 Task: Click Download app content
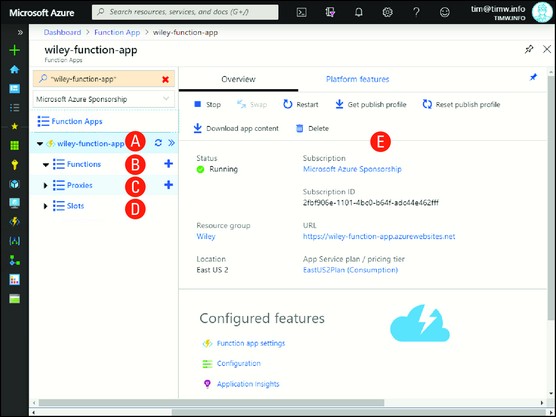click(236, 128)
